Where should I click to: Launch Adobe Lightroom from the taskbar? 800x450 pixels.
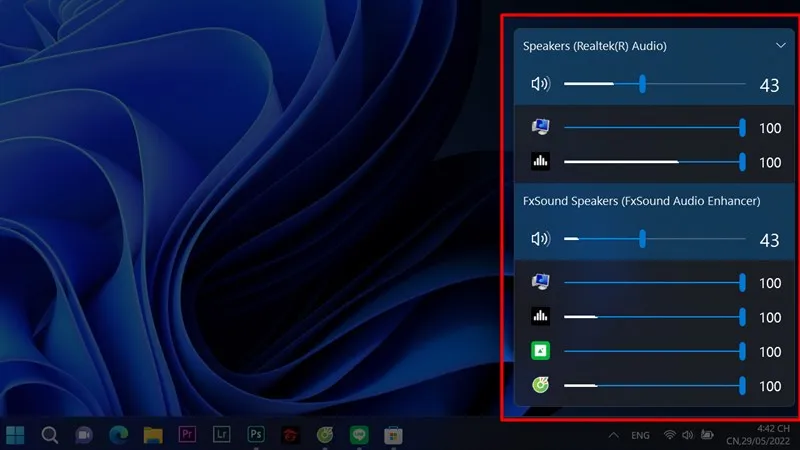click(x=221, y=434)
